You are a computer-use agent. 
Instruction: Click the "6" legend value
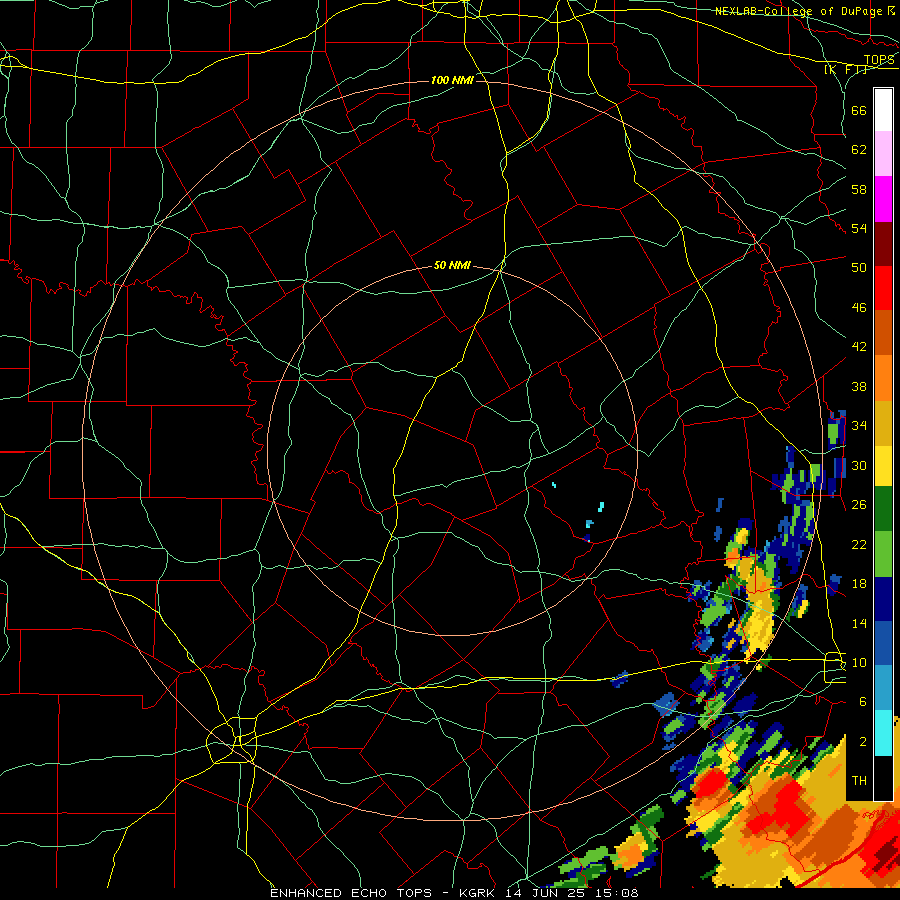coord(862,701)
